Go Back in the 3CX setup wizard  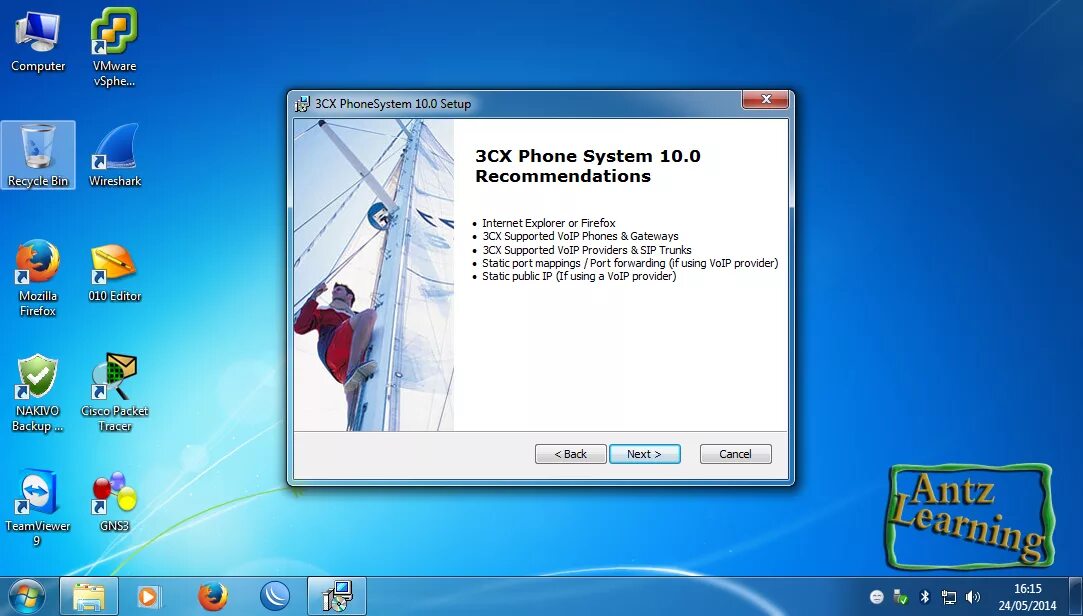571,454
